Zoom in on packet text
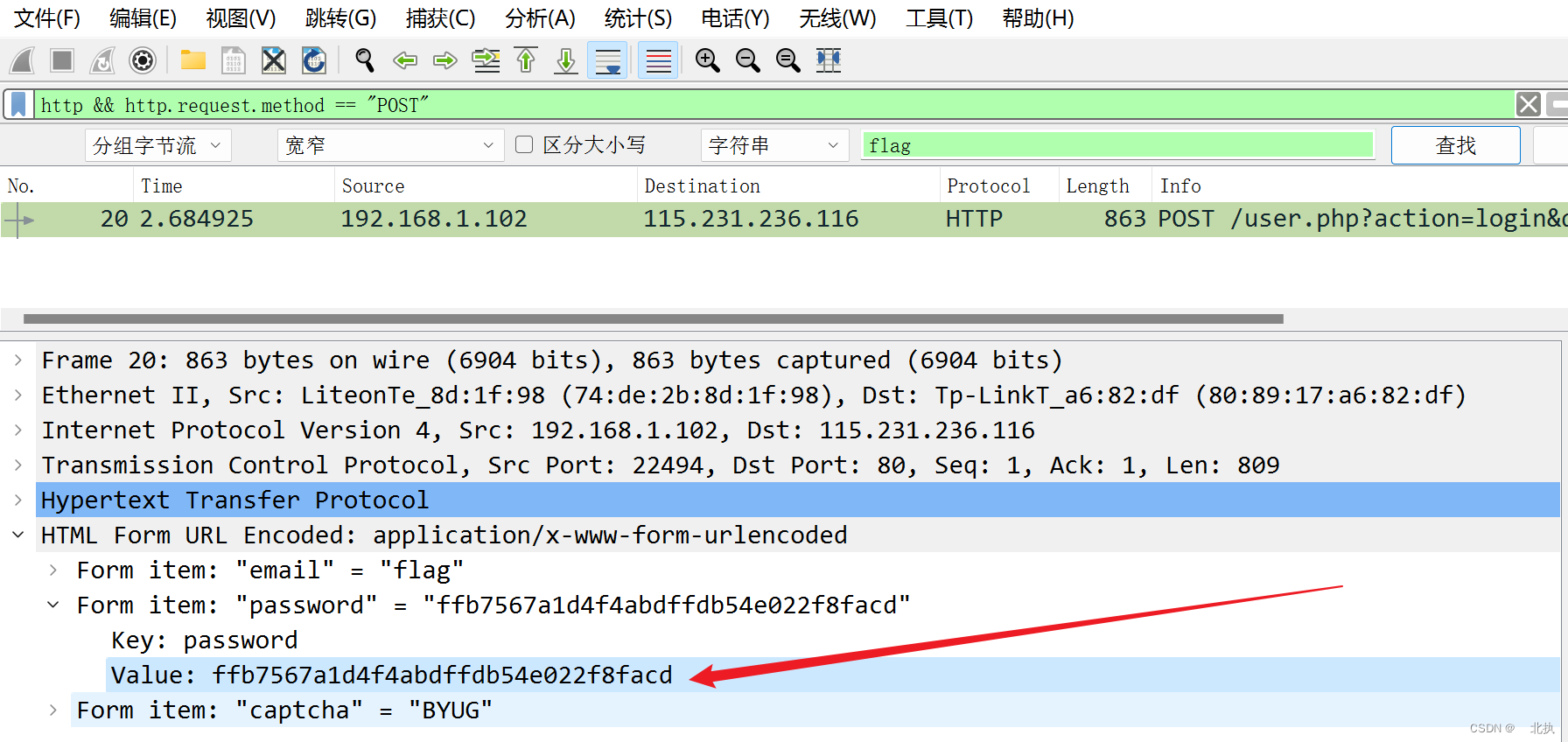Screen dimensions: 1568x742 coord(707,60)
